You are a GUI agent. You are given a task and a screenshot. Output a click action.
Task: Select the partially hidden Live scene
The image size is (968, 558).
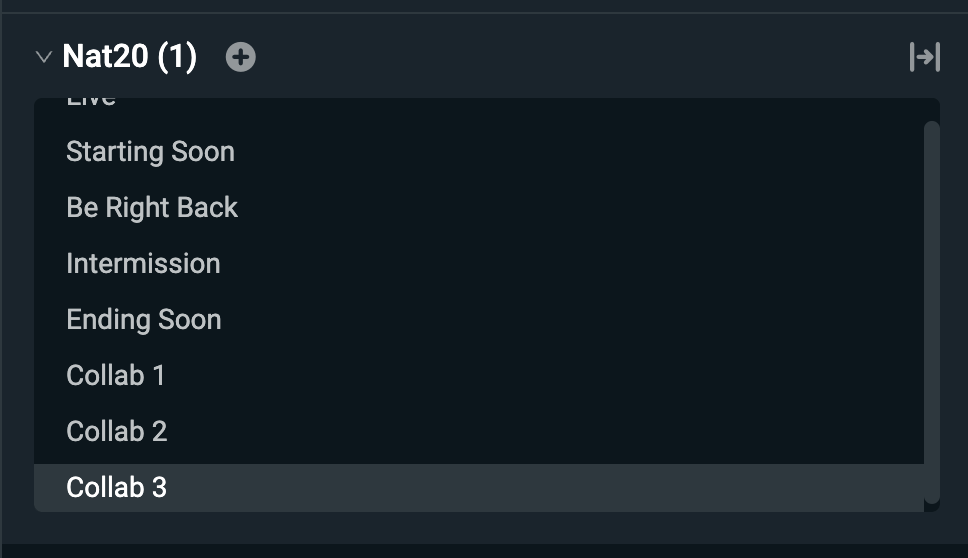[x=91, y=101]
